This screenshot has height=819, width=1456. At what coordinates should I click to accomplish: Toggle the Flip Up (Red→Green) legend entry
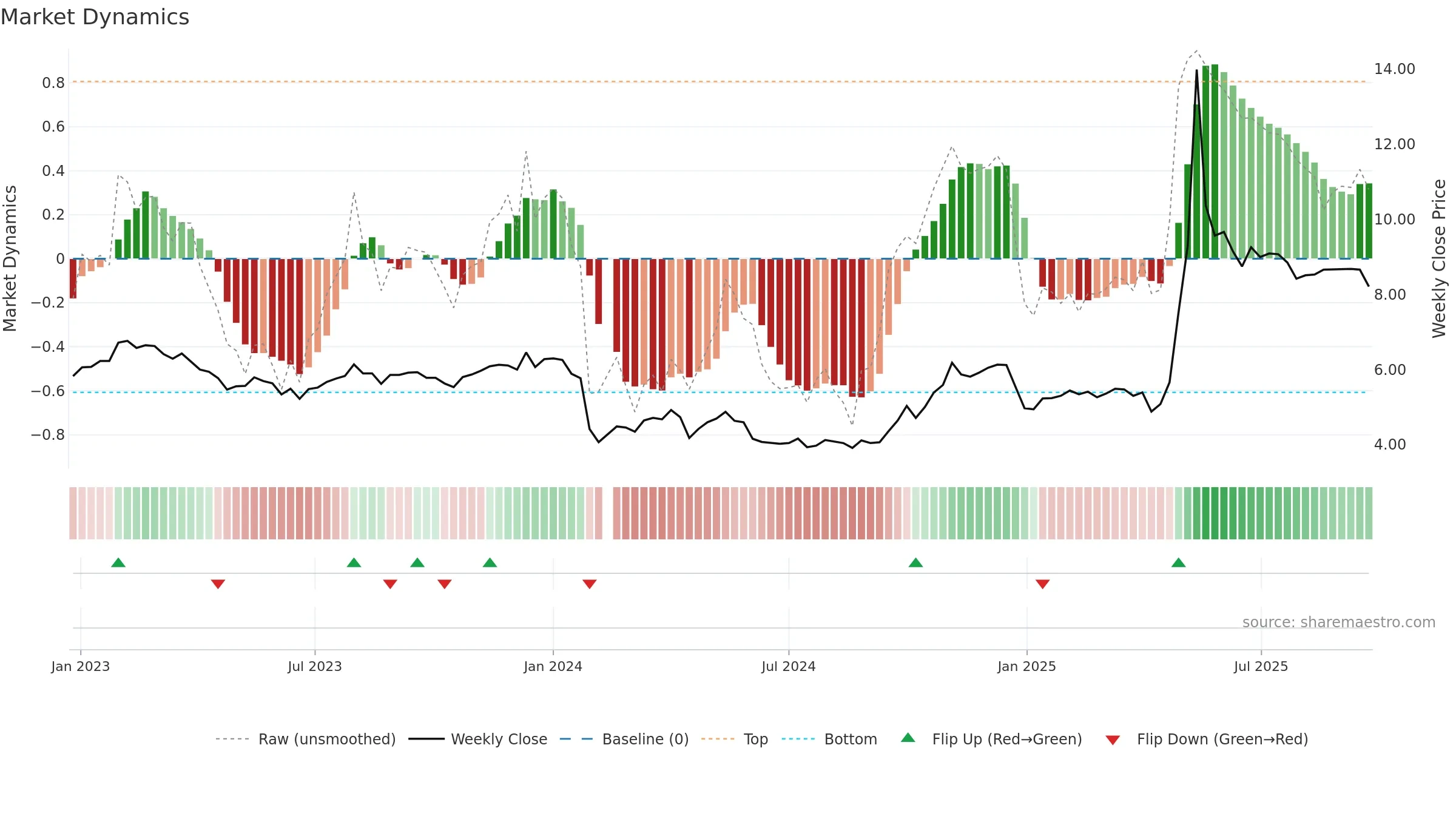click(x=991, y=739)
